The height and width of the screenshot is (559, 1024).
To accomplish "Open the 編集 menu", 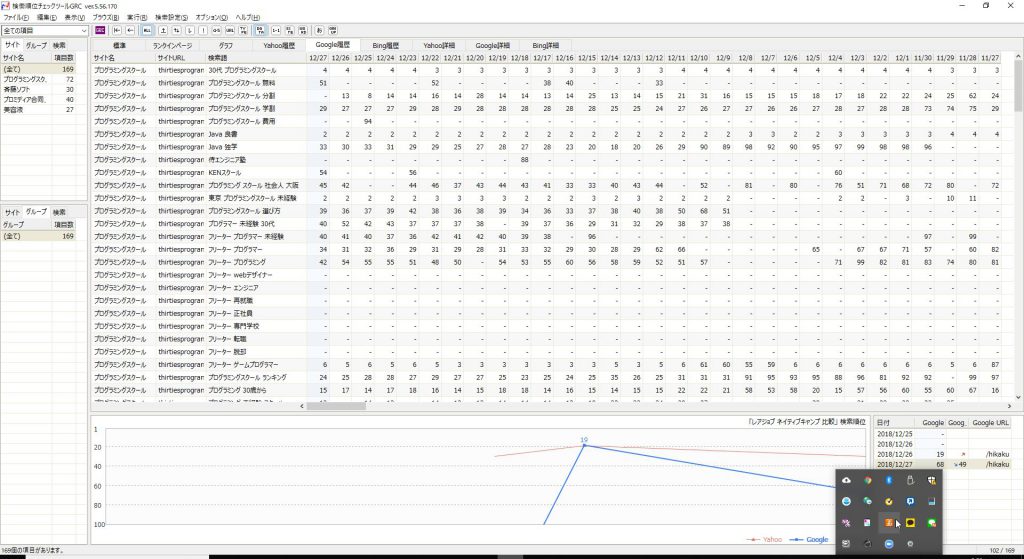I will (46, 18).
